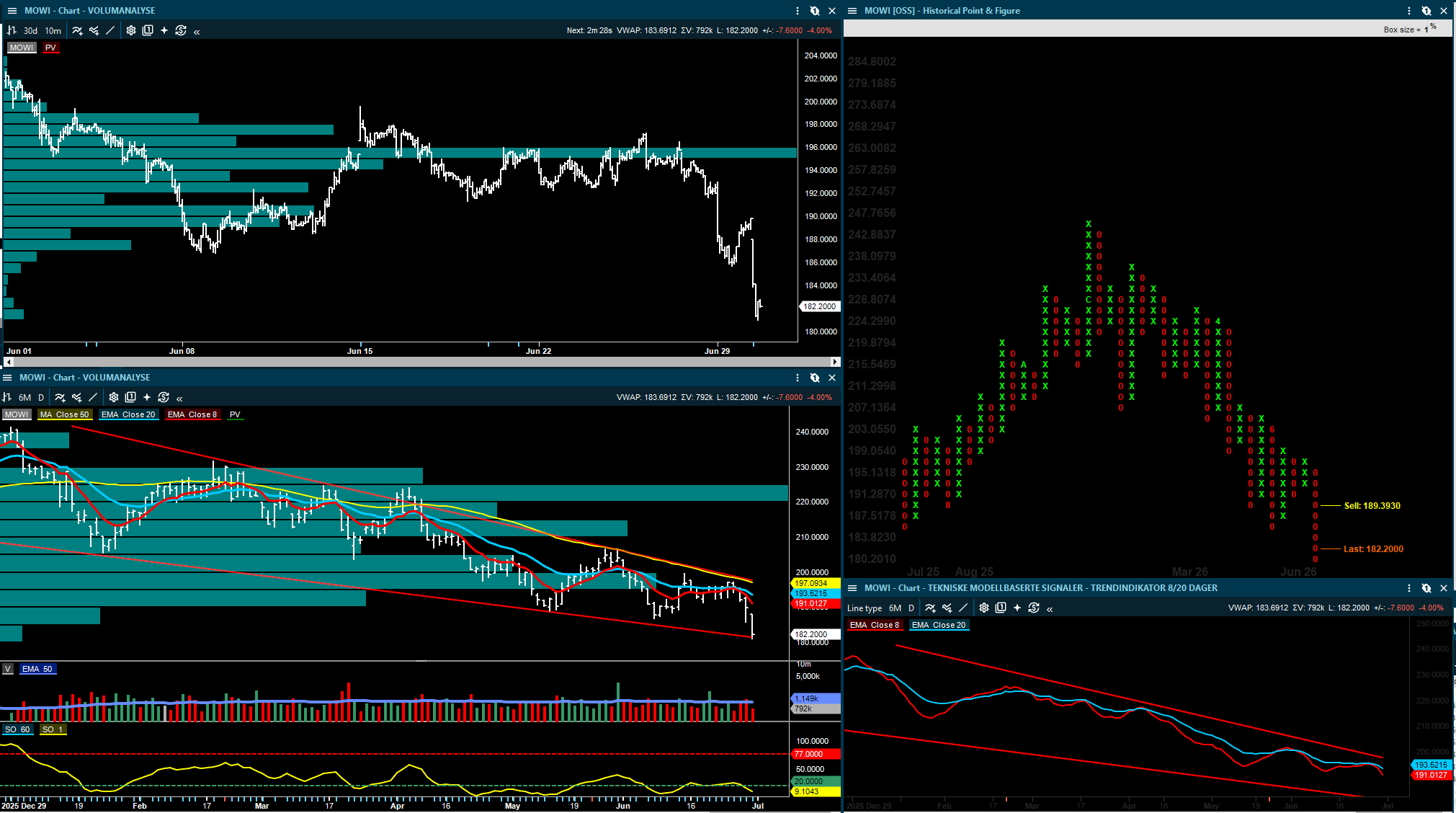Click 'Sell: 189.3930' label in Point & Figure
Viewport: 1456px width, 813px height.
point(1372,506)
